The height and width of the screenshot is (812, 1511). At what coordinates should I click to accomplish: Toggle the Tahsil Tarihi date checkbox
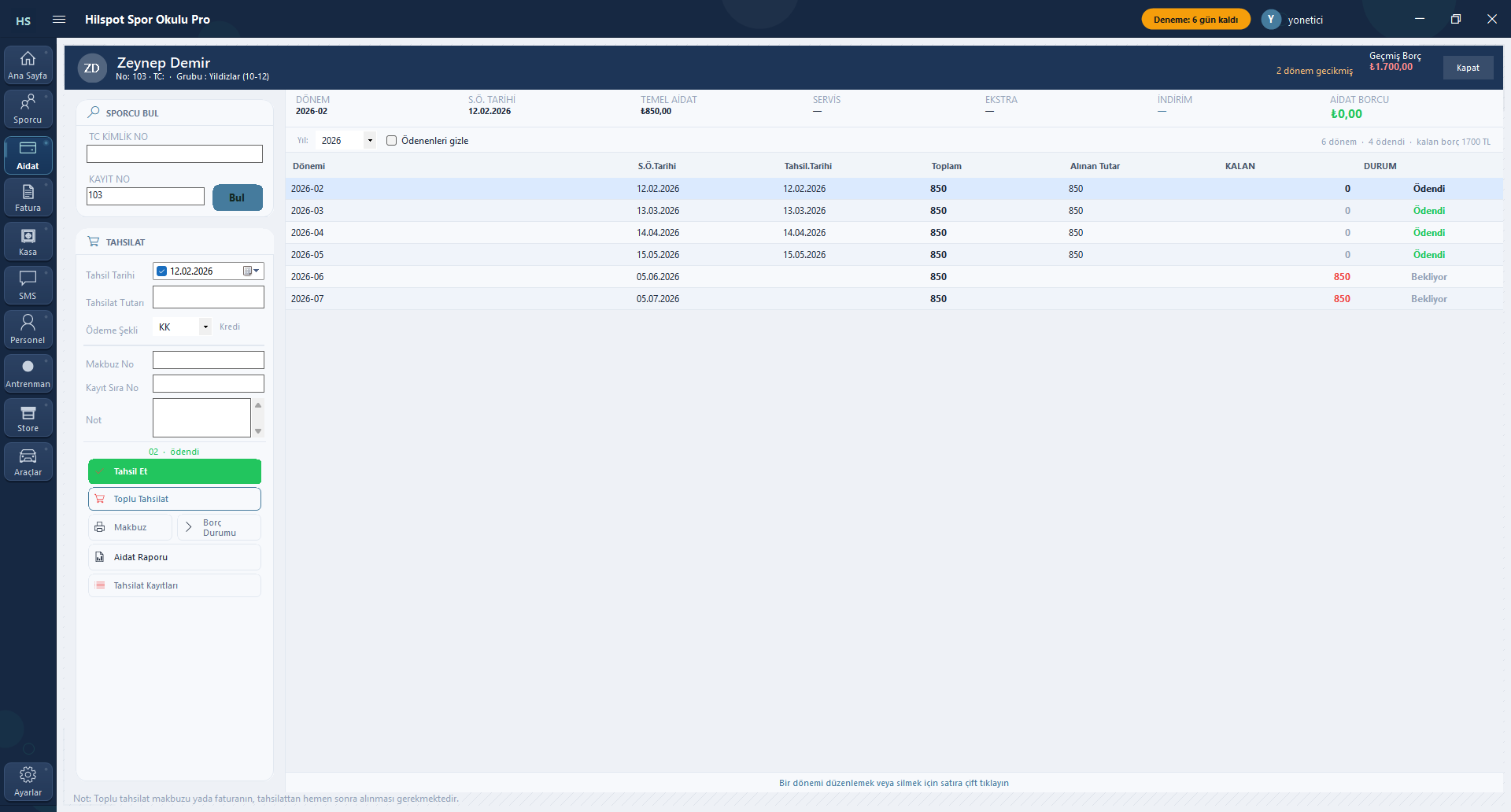[x=162, y=271]
